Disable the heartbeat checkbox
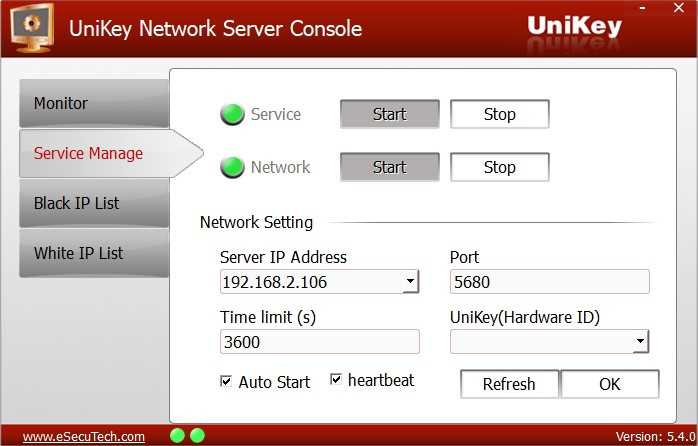The height and width of the screenshot is (446, 698). point(336,380)
